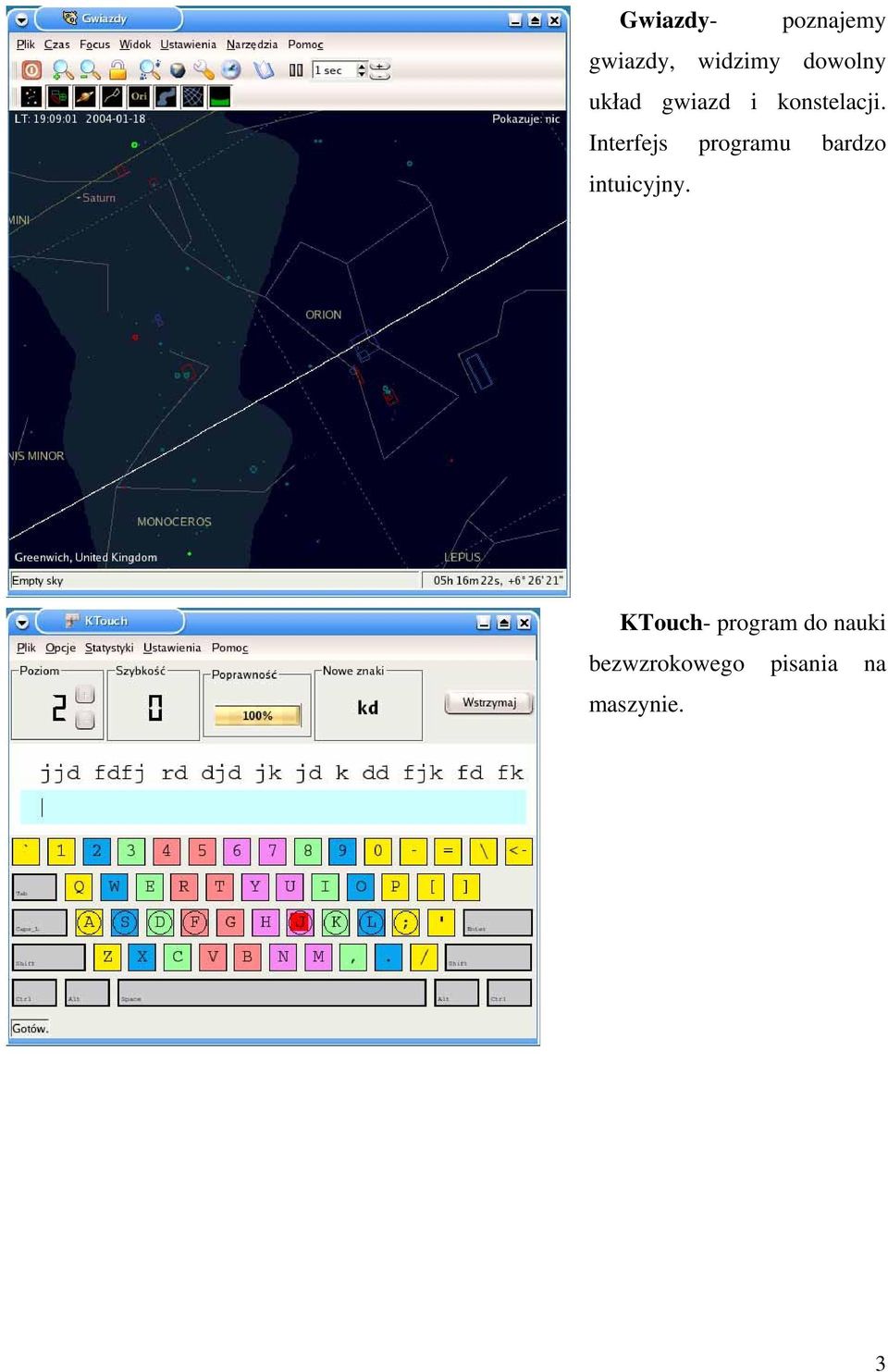Zoom out on the sky map

(x=90, y=69)
